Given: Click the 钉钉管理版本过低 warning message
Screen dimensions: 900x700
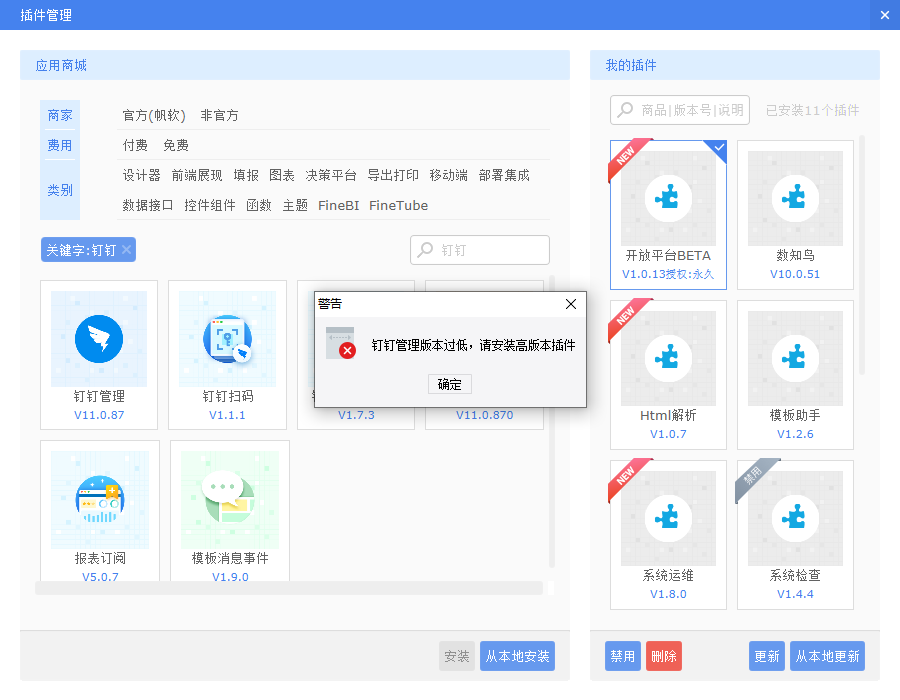Looking at the screenshot, I should tap(473, 345).
